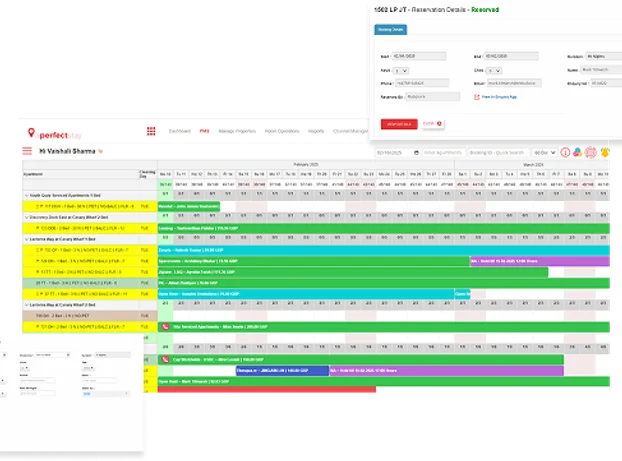Open the red apps grid icon
622x461 pixels.
pos(151,131)
